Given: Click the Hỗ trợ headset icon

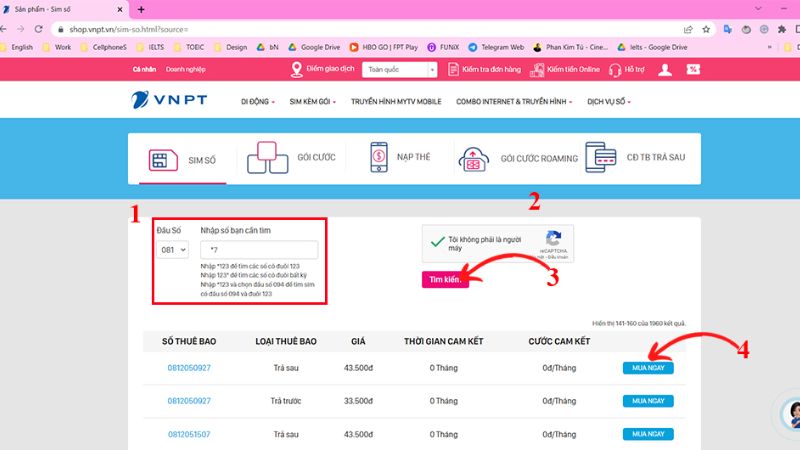Looking at the screenshot, I should click(615, 70).
